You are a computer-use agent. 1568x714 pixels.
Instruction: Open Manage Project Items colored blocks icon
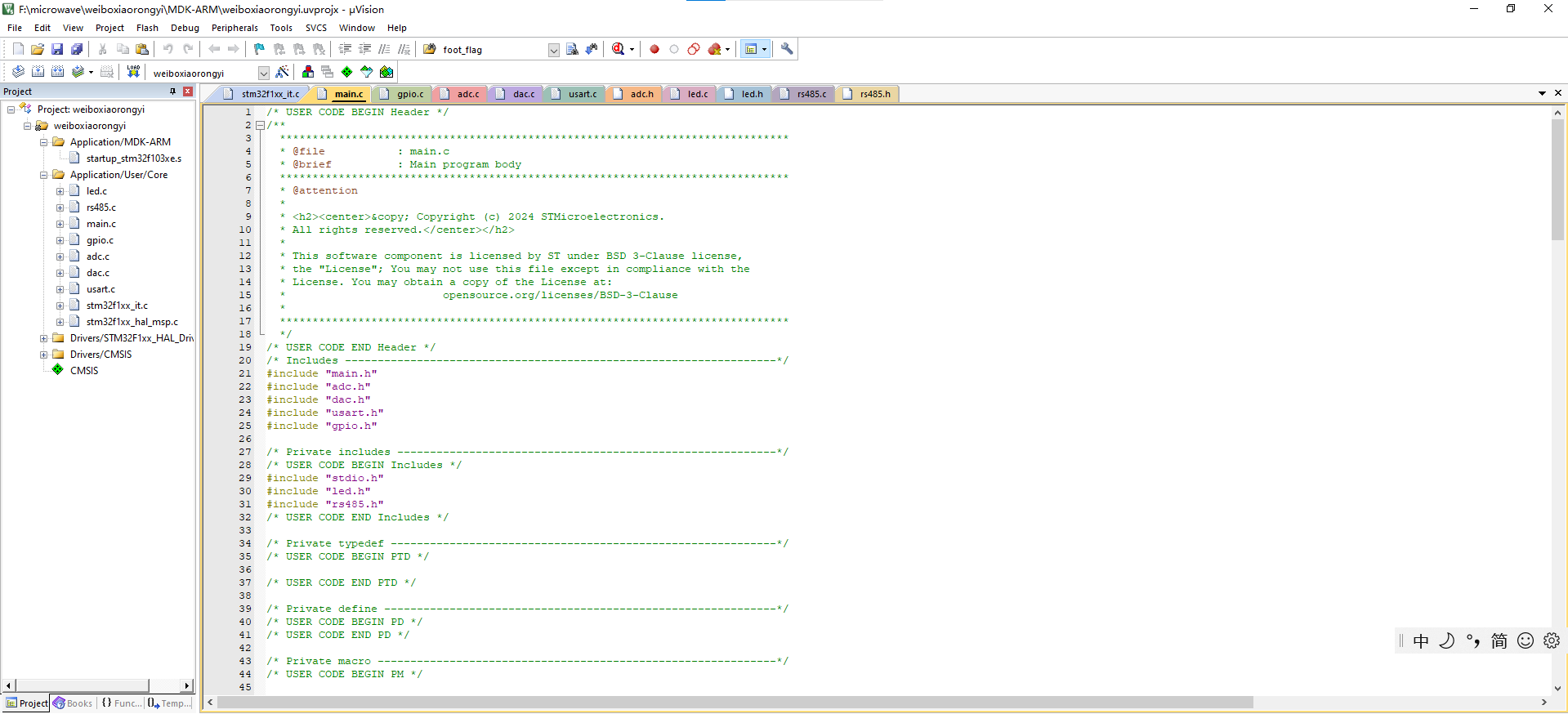[308, 72]
